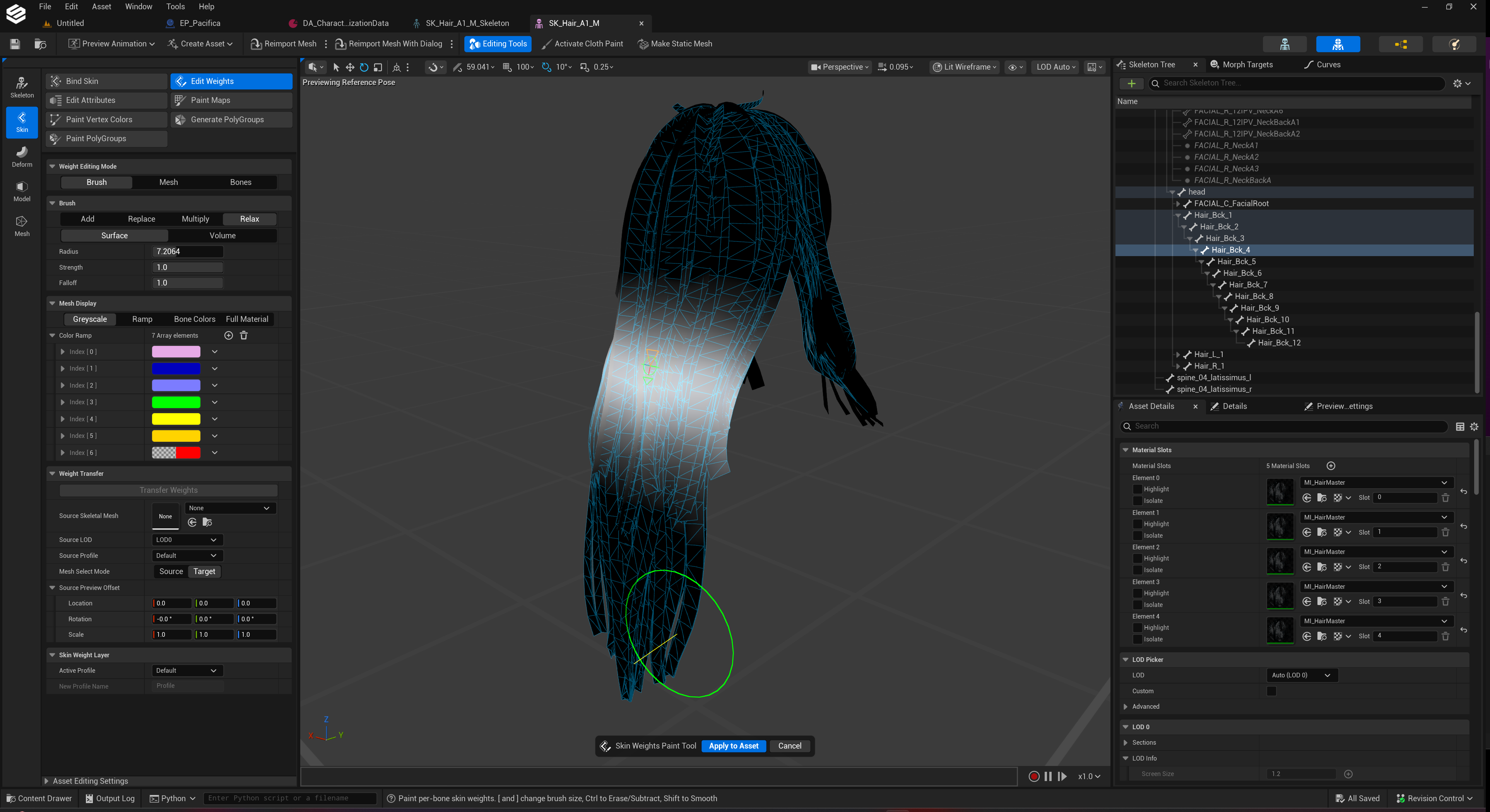
Task: Delete all Color Ramp array elements
Action: [x=244, y=335]
